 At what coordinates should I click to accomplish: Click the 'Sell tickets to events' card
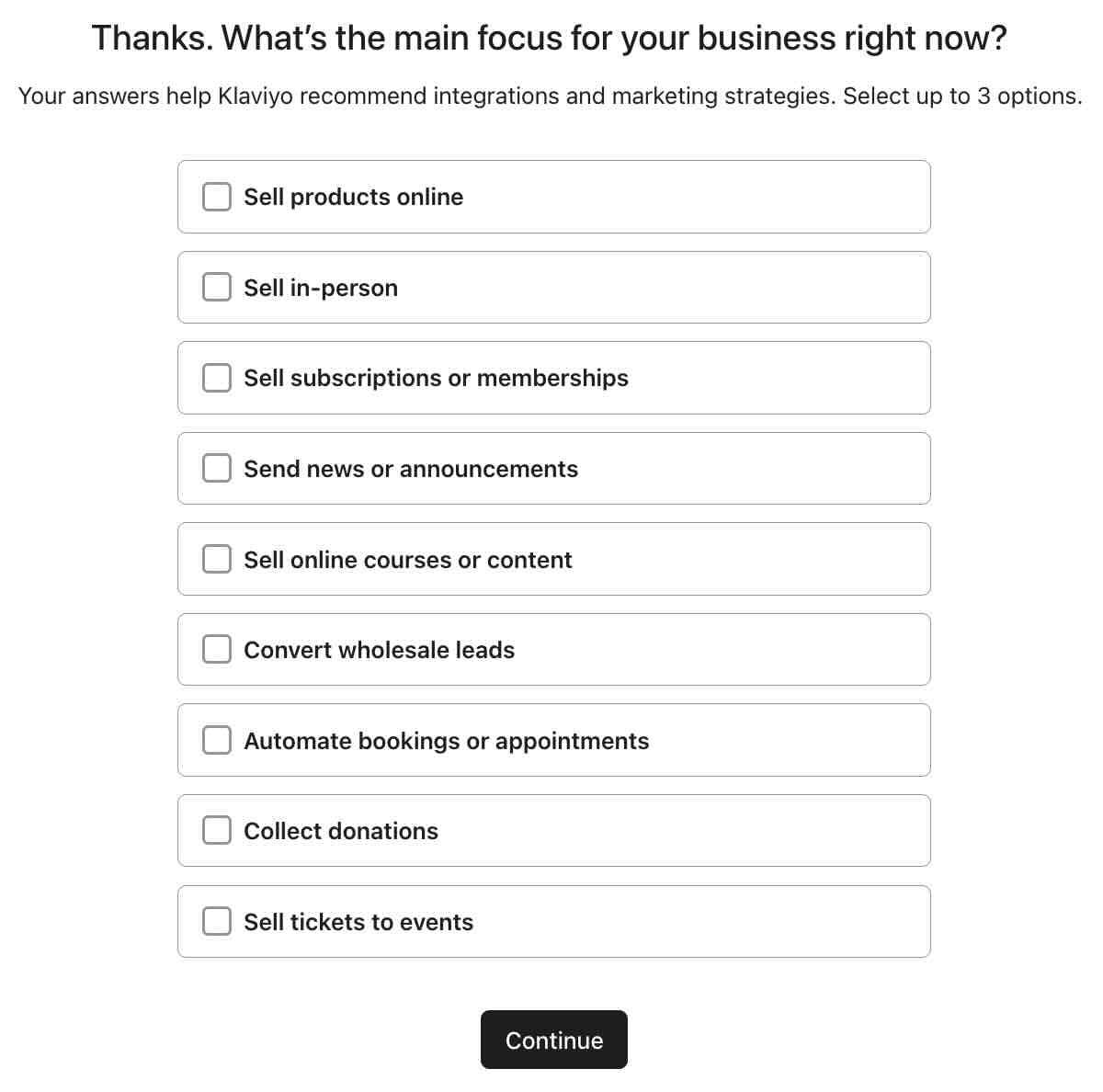coord(553,920)
